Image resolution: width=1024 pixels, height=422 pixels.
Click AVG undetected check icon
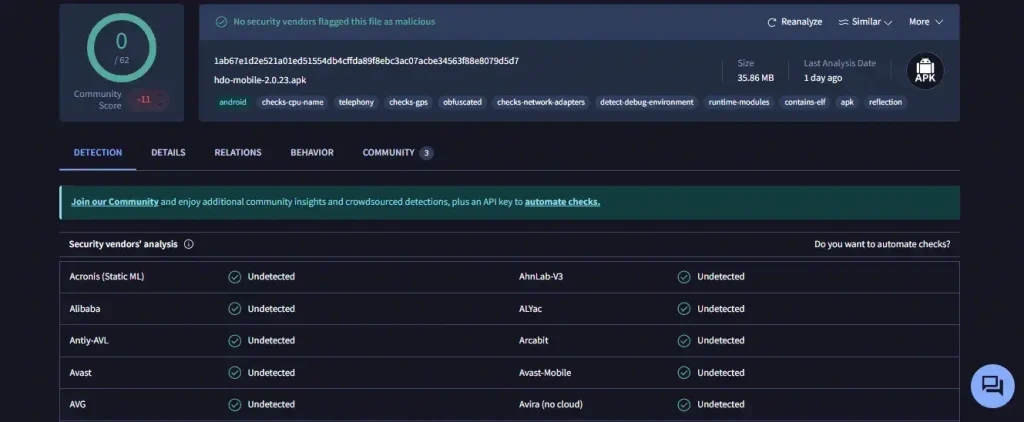pos(234,405)
